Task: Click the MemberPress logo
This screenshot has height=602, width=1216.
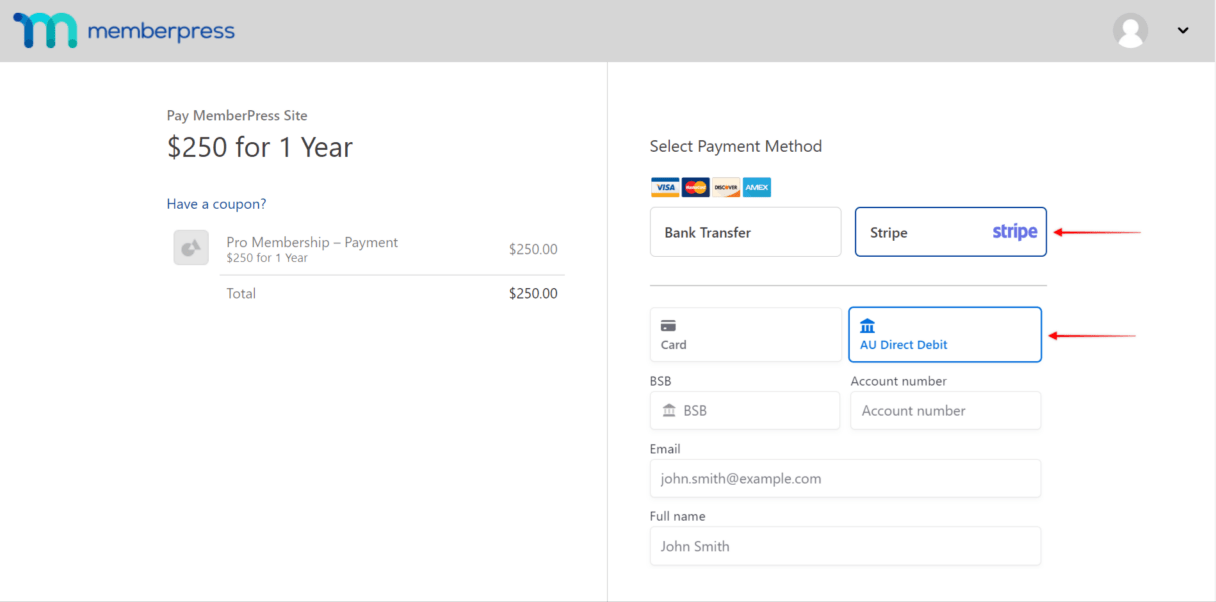Action: pyautogui.click(x=124, y=31)
